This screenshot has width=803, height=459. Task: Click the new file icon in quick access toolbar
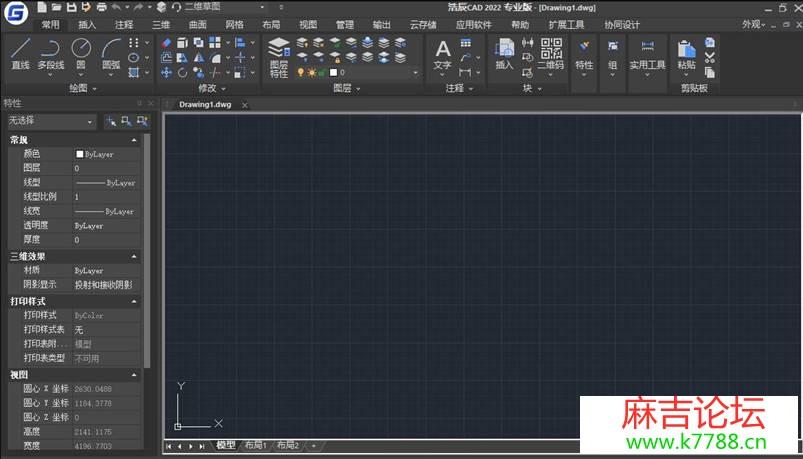tap(42, 7)
